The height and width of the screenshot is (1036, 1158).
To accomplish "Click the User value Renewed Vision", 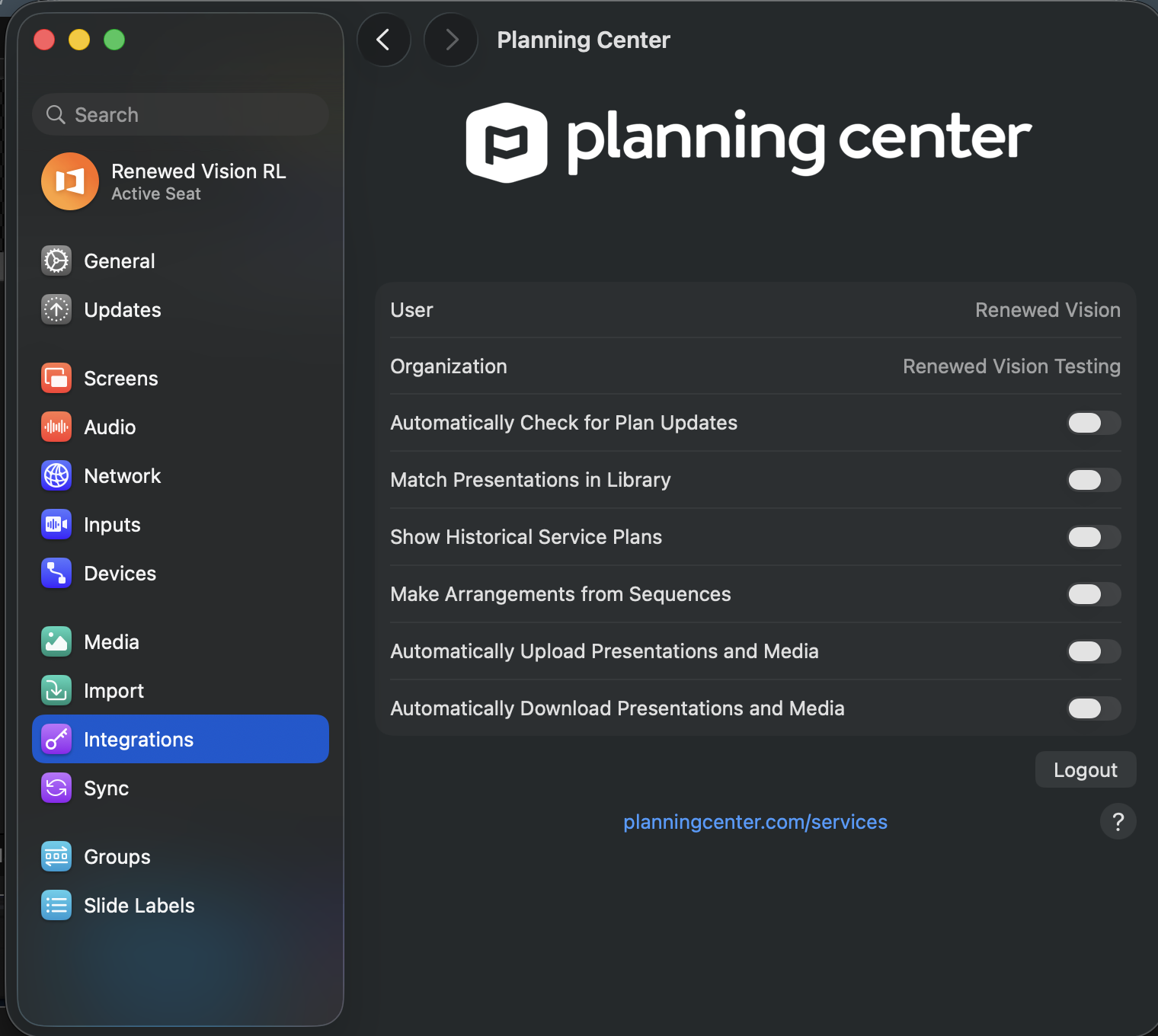I will (1048, 310).
